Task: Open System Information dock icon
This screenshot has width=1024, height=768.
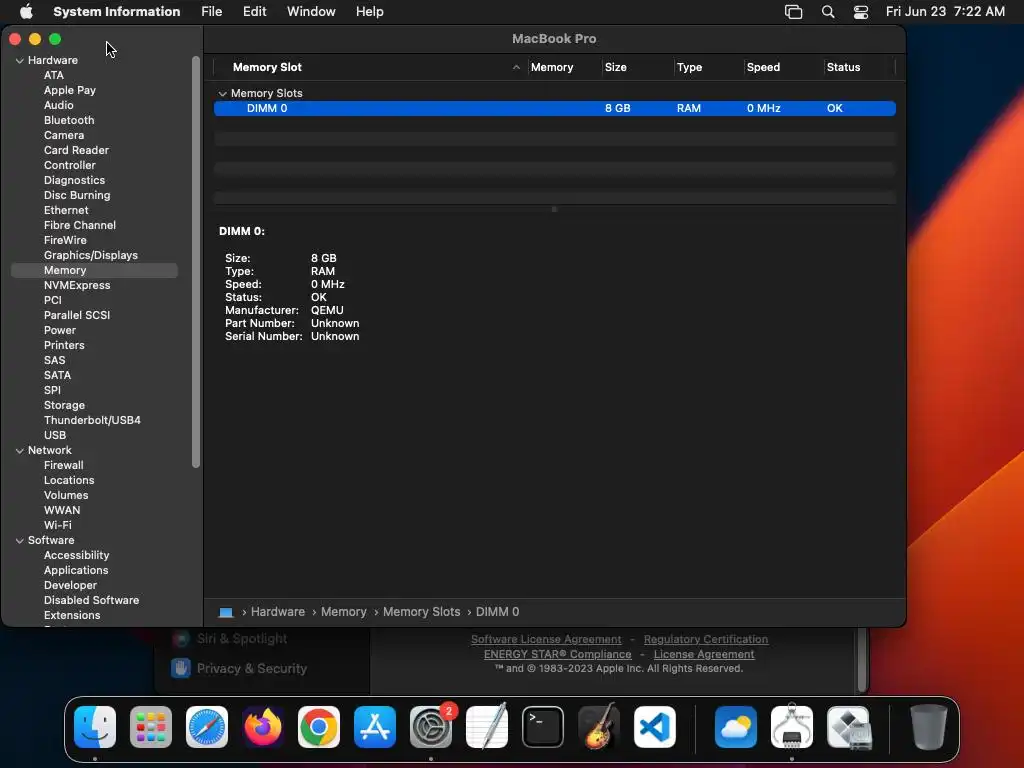Action: coord(792,727)
